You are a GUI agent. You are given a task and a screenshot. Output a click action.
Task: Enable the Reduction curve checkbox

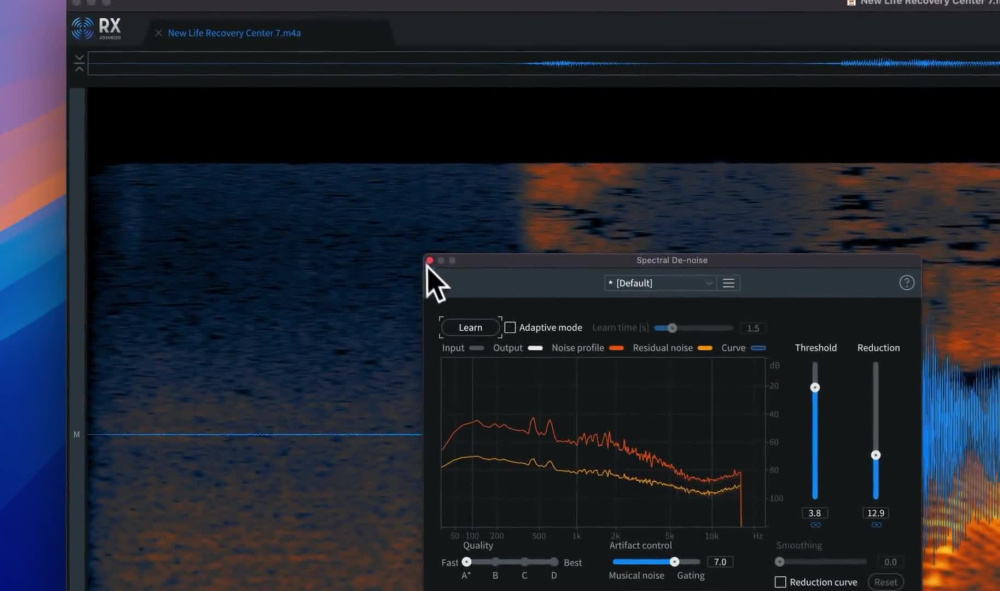(x=780, y=582)
